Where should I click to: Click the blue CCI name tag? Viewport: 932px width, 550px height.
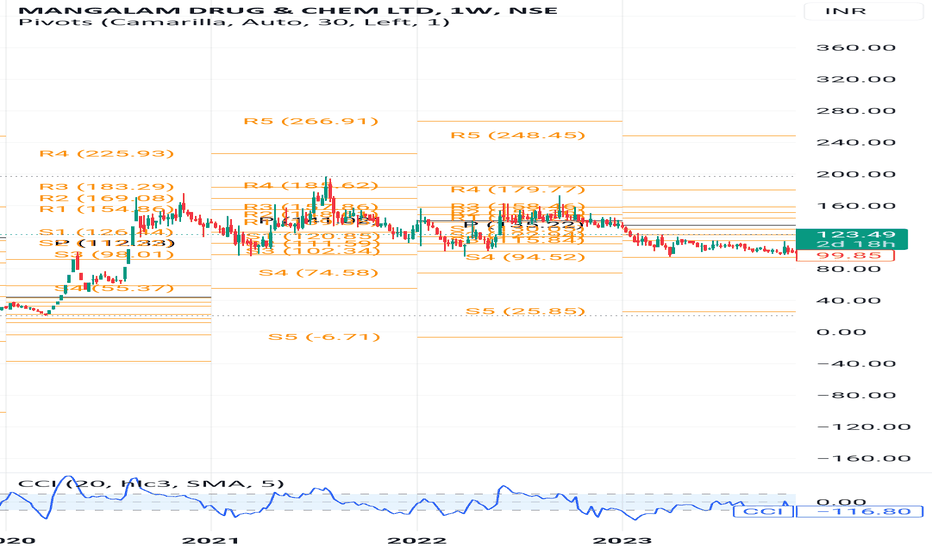[x=763, y=511]
